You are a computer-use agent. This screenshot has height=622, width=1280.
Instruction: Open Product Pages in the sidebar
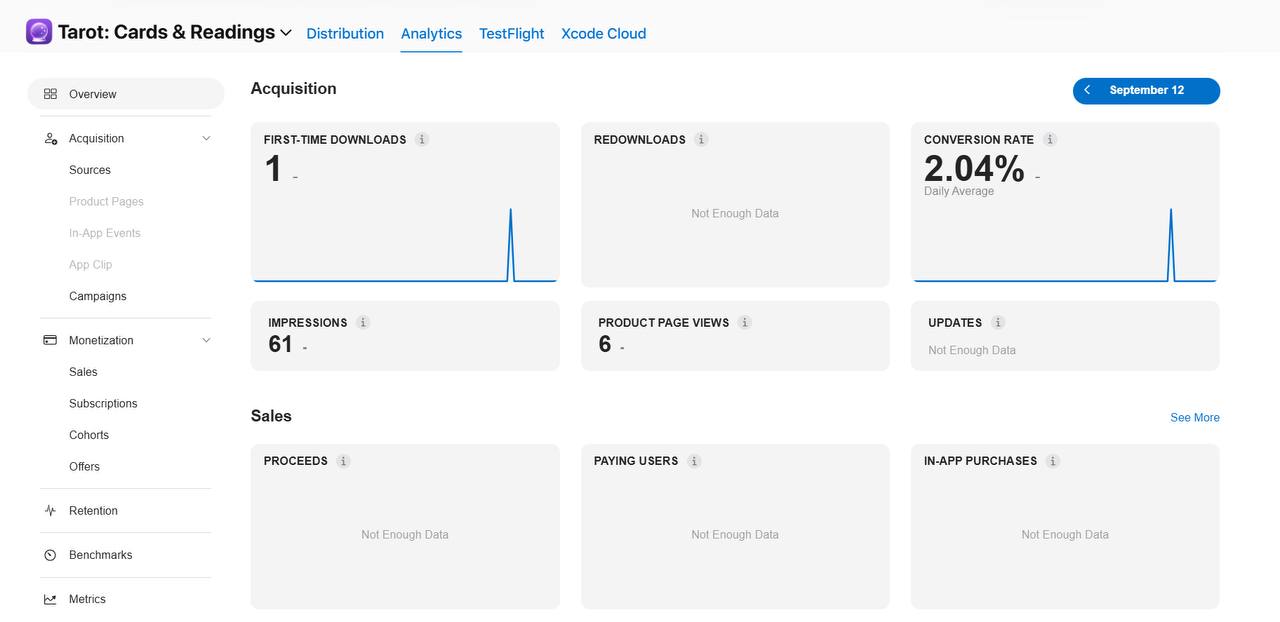point(106,202)
